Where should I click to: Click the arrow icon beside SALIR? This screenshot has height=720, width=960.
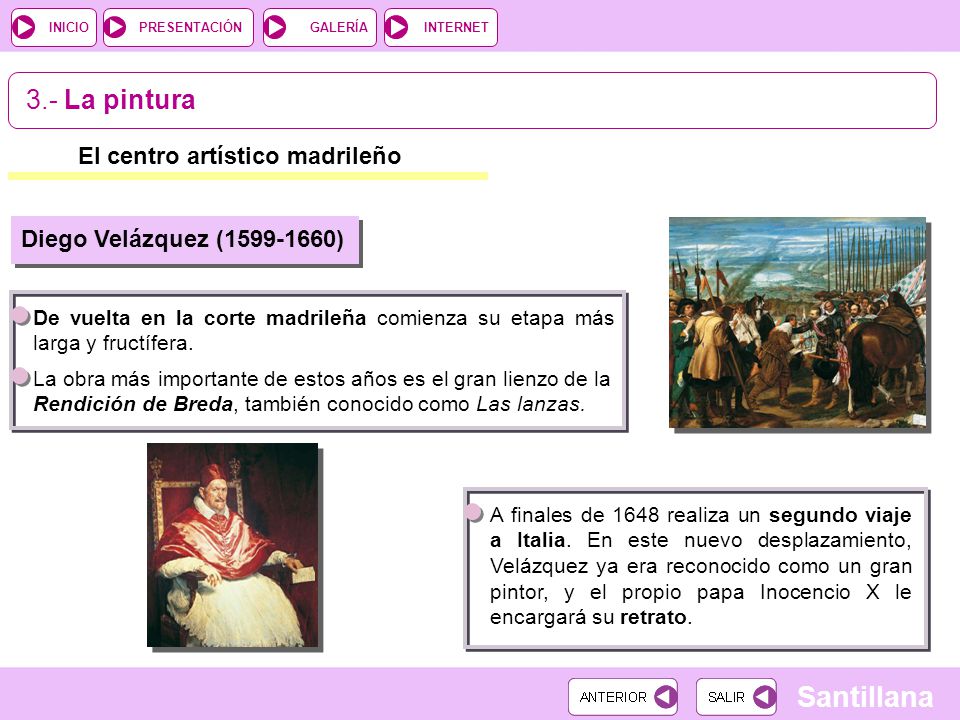coord(764,697)
